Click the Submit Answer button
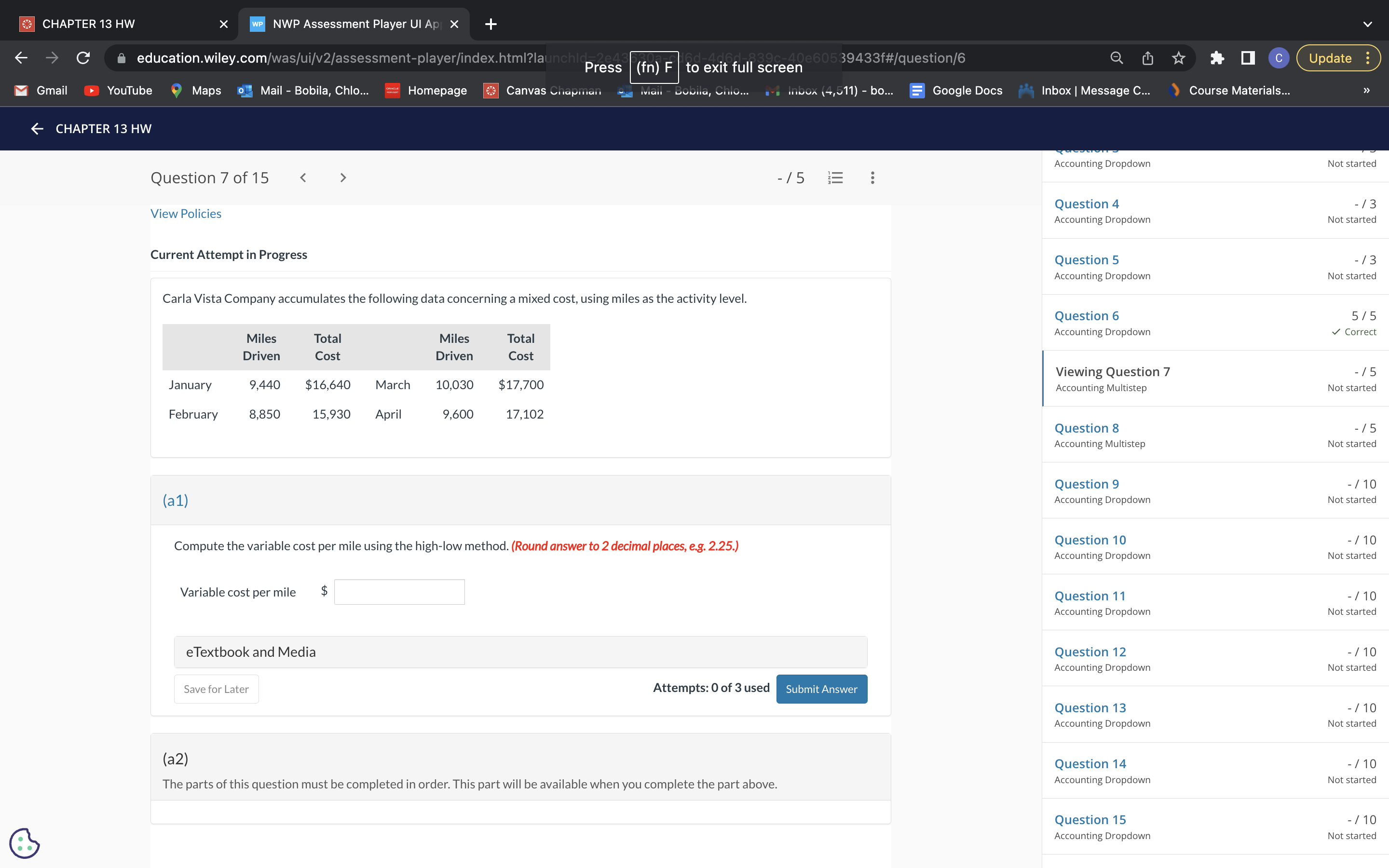 [x=821, y=689]
